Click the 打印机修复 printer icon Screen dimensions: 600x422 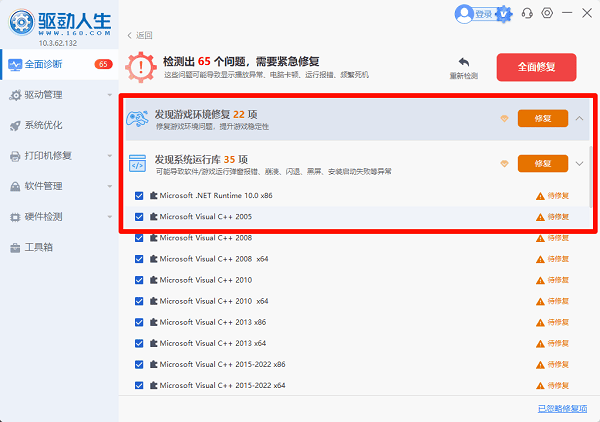[x=15, y=156]
